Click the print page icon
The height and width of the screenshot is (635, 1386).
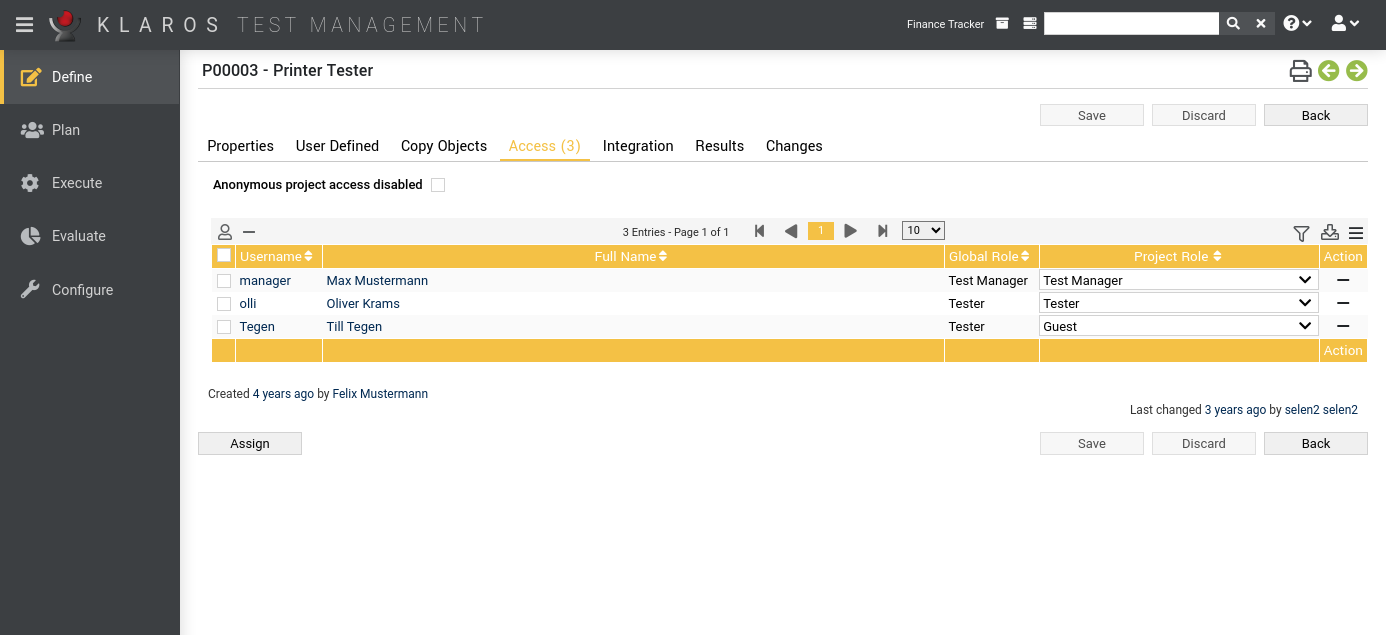tap(1300, 71)
